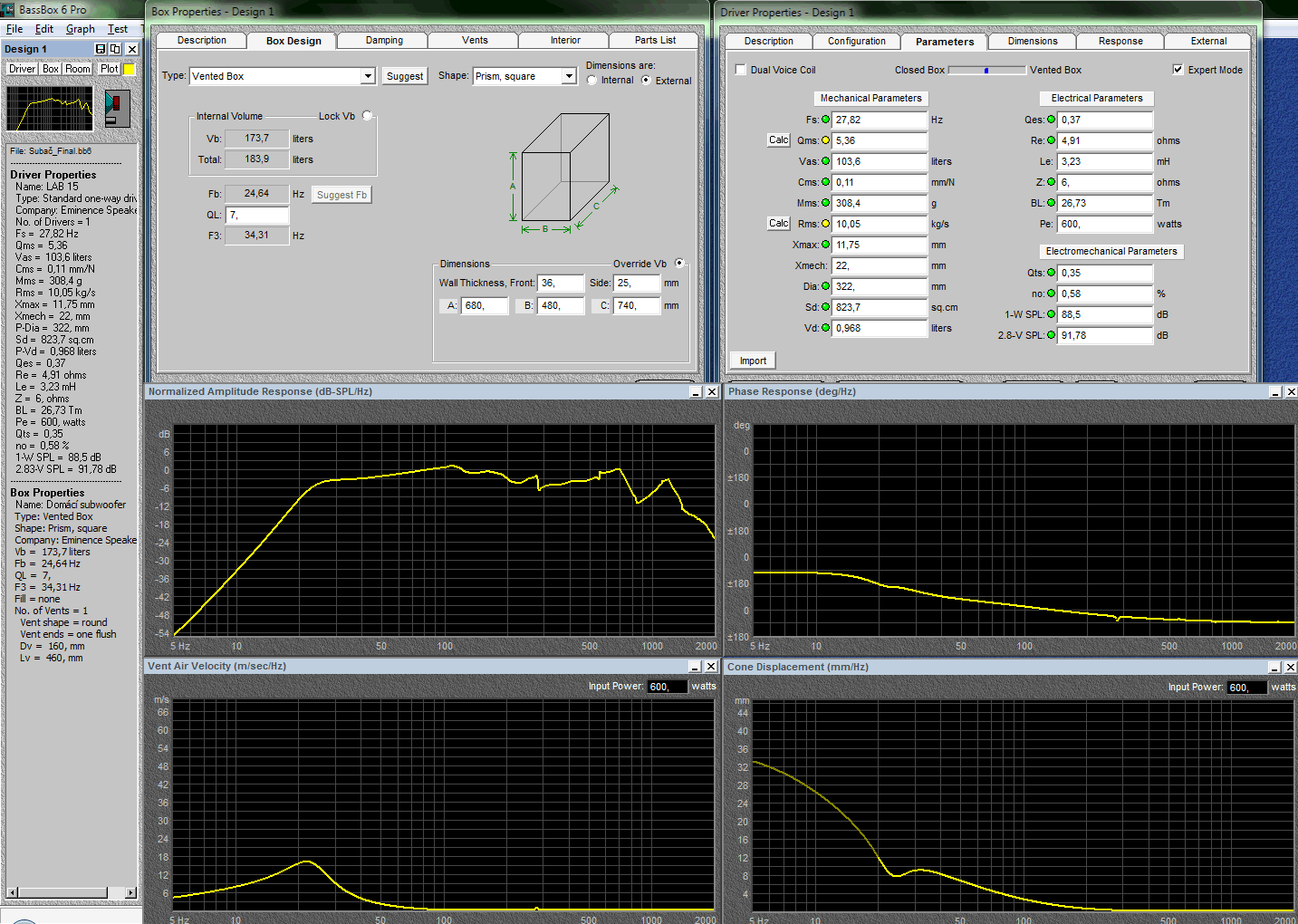Click the Calc button next to Qms
The width and height of the screenshot is (1298, 924).
779,140
